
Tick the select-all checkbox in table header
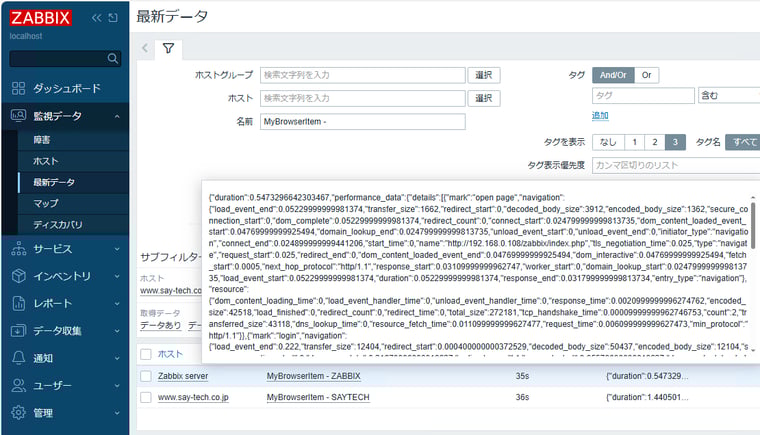click(x=146, y=354)
